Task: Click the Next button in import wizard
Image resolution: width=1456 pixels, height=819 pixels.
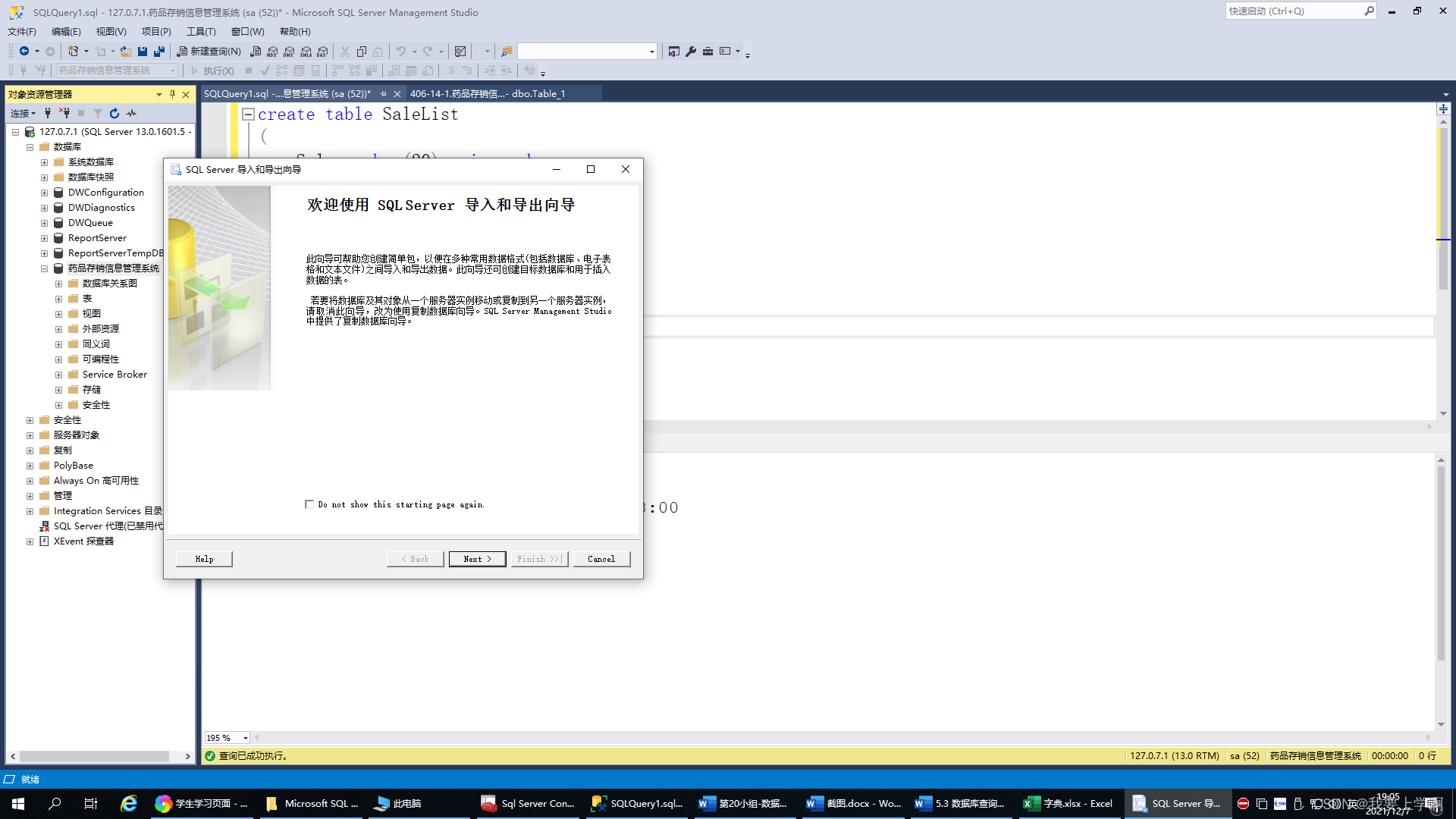Action: (477, 558)
